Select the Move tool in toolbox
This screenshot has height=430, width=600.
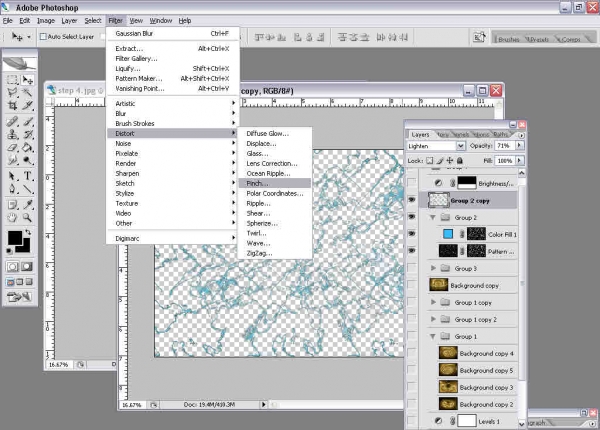click(28, 80)
